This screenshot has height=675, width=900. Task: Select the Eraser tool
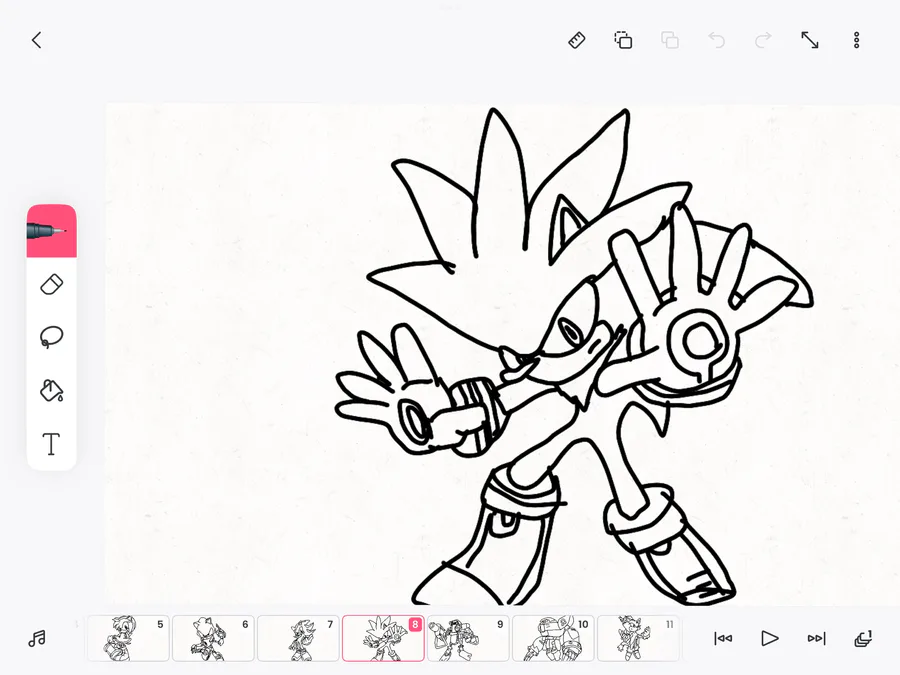point(52,285)
